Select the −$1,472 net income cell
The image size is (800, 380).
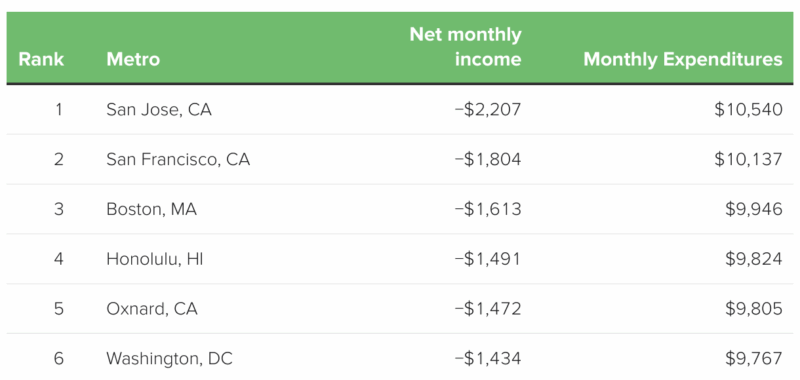pos(488,309)
